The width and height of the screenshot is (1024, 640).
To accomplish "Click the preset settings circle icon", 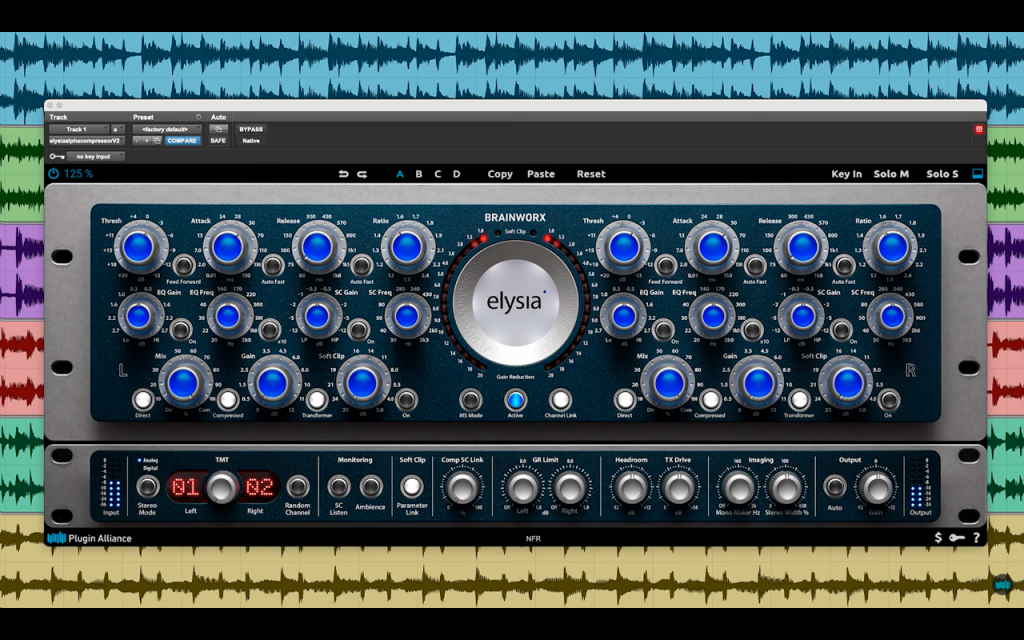I will point(199,118).
